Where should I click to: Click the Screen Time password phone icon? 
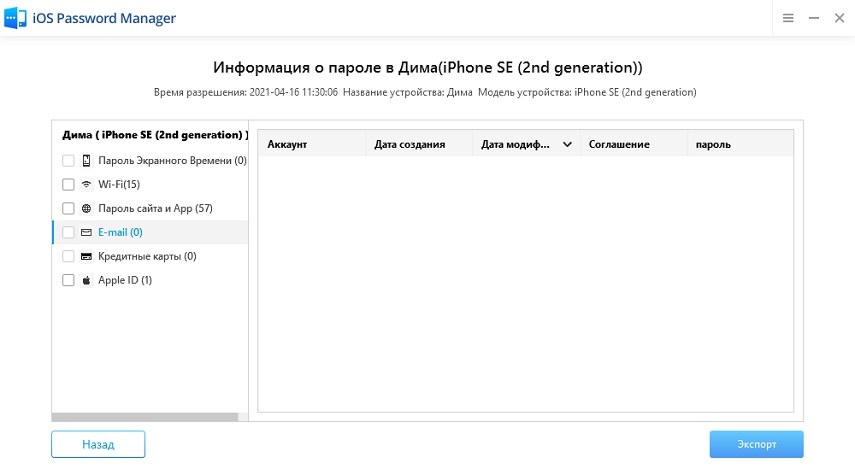tap(86, 160)
